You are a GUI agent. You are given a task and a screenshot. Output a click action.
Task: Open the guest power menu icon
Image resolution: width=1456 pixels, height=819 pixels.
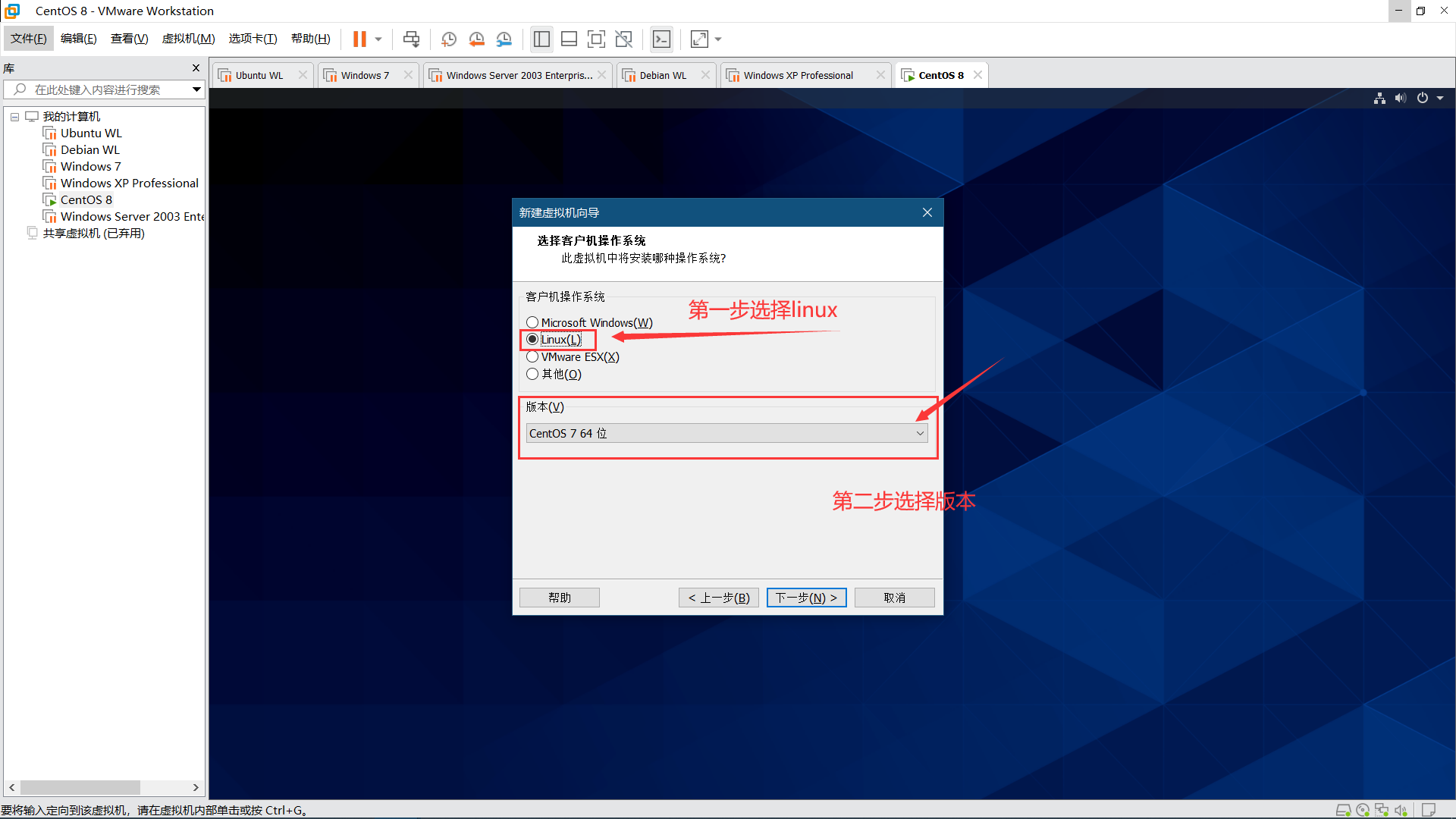(x=1423, y=98)
